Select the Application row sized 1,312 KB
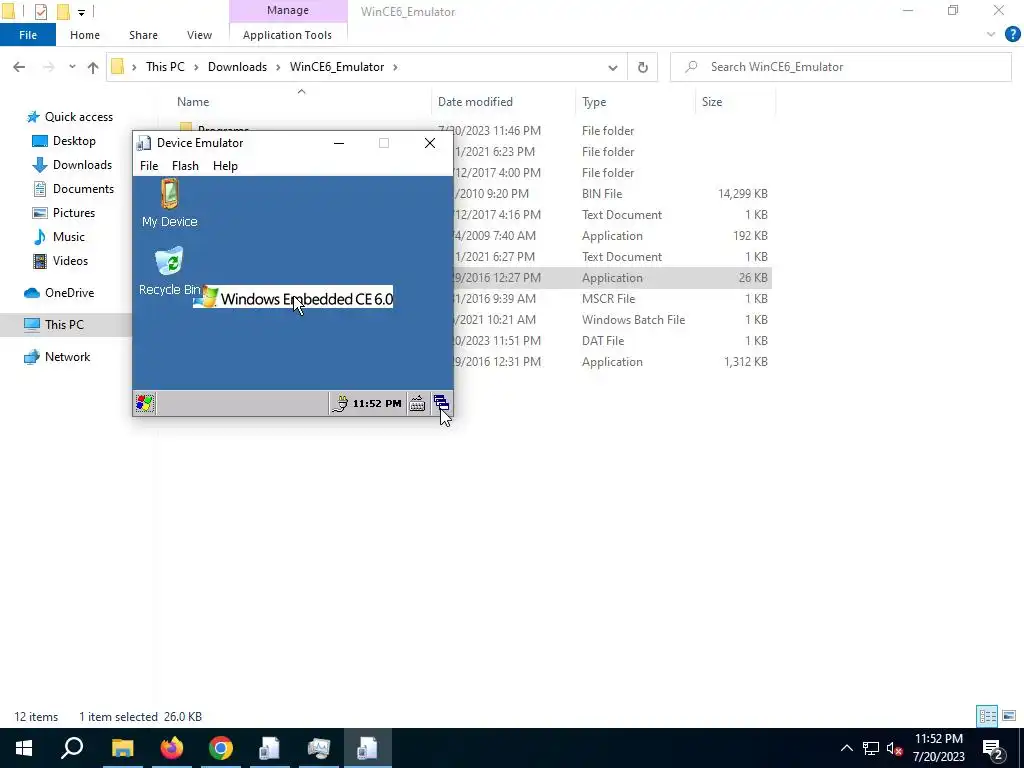Viewport: 1024px width, 768px height. (613, 362)
